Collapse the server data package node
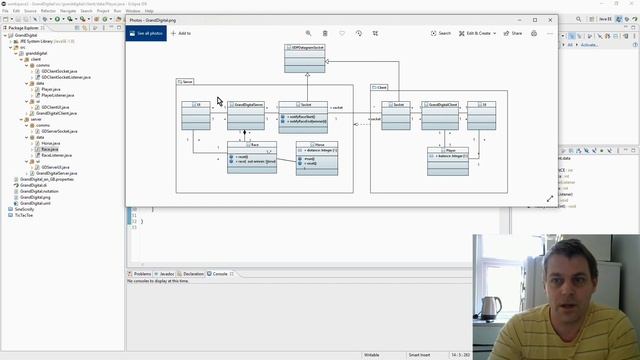This screenshot has width=640, height=360. tap(27, 138)
